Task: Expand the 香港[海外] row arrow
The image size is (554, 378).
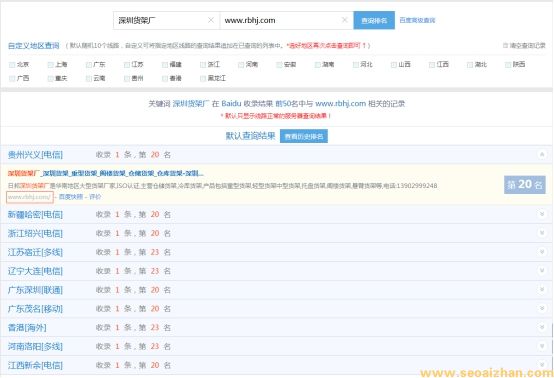Action: [542, 327]
